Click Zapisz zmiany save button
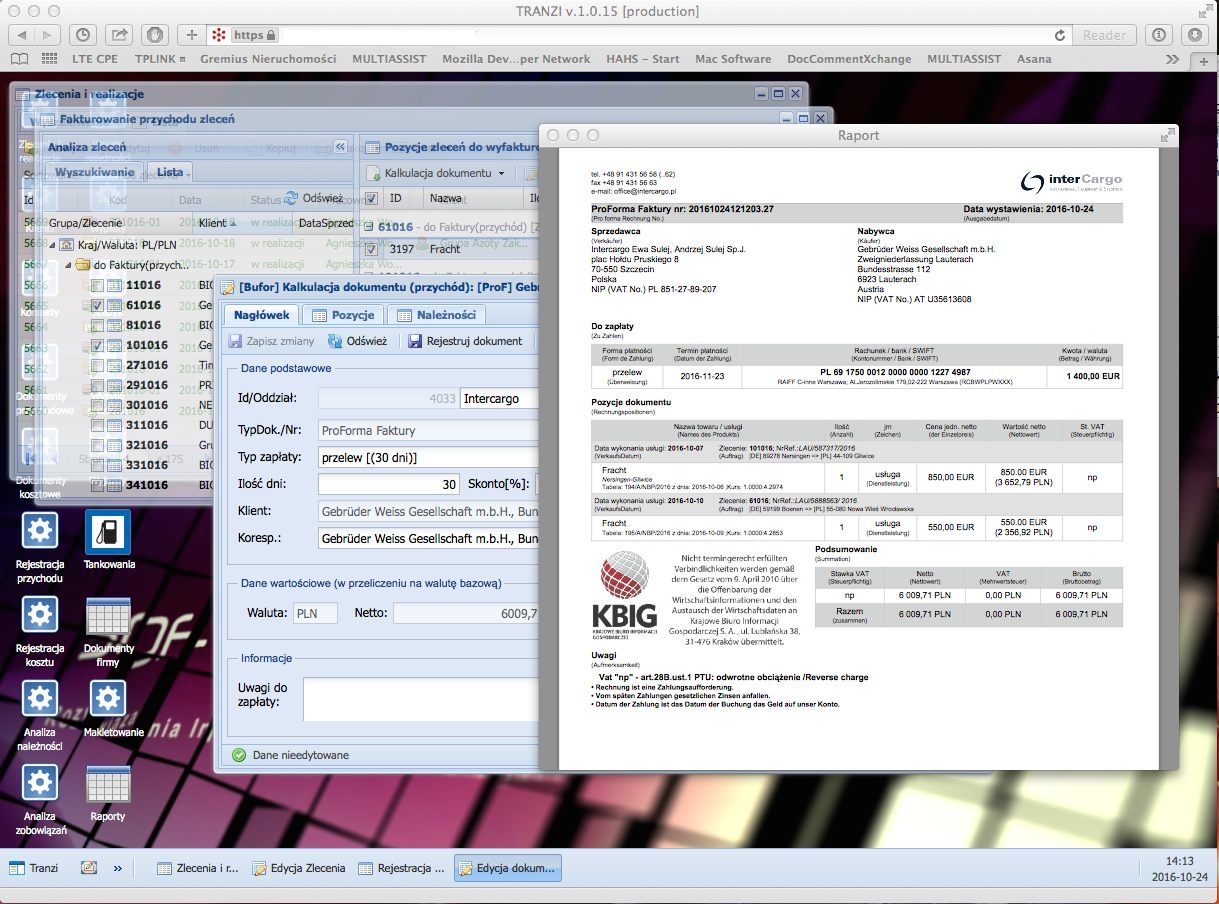1219x904 pixels. pos(271,341)
